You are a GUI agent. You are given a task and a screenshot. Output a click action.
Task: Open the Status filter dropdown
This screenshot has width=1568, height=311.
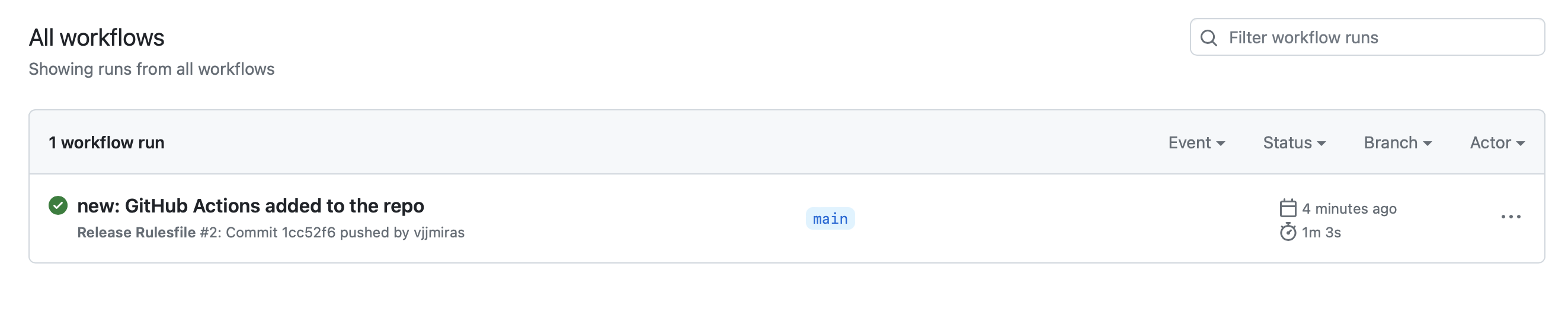click(x=1294, y=142)
